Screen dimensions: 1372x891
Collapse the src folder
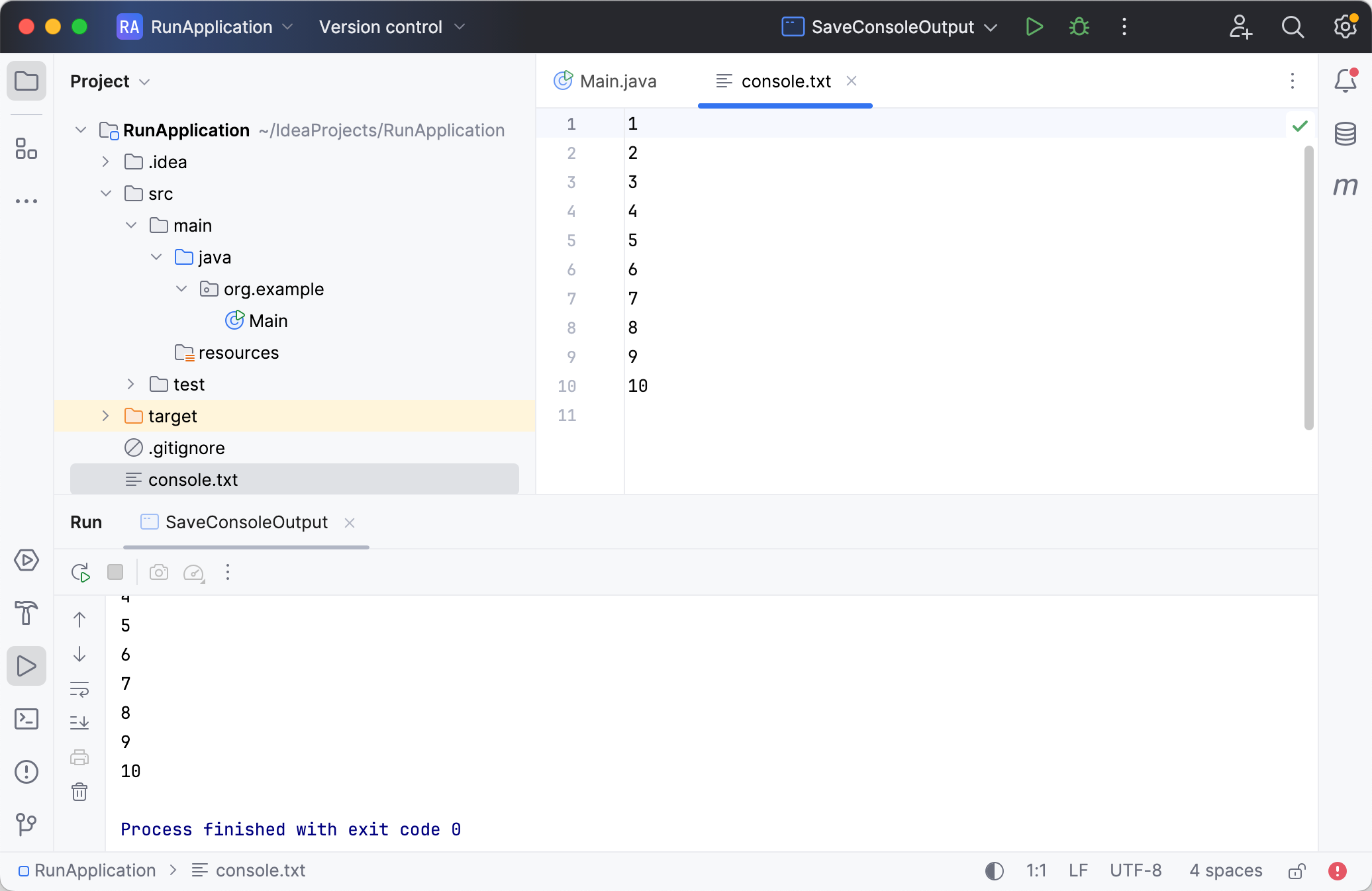click(105, 193)
